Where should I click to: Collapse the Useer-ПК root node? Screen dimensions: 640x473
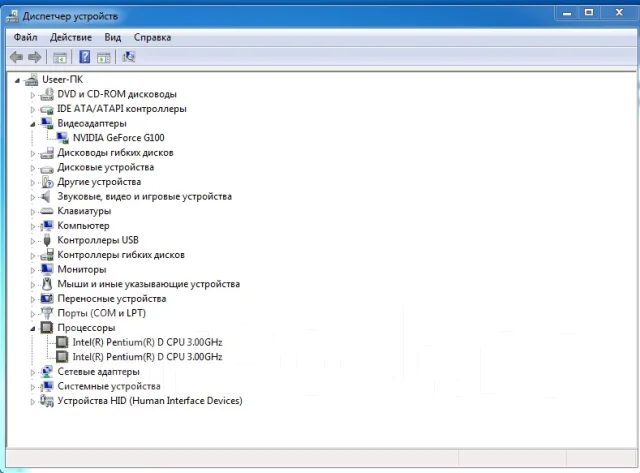(x=17, y=80)
